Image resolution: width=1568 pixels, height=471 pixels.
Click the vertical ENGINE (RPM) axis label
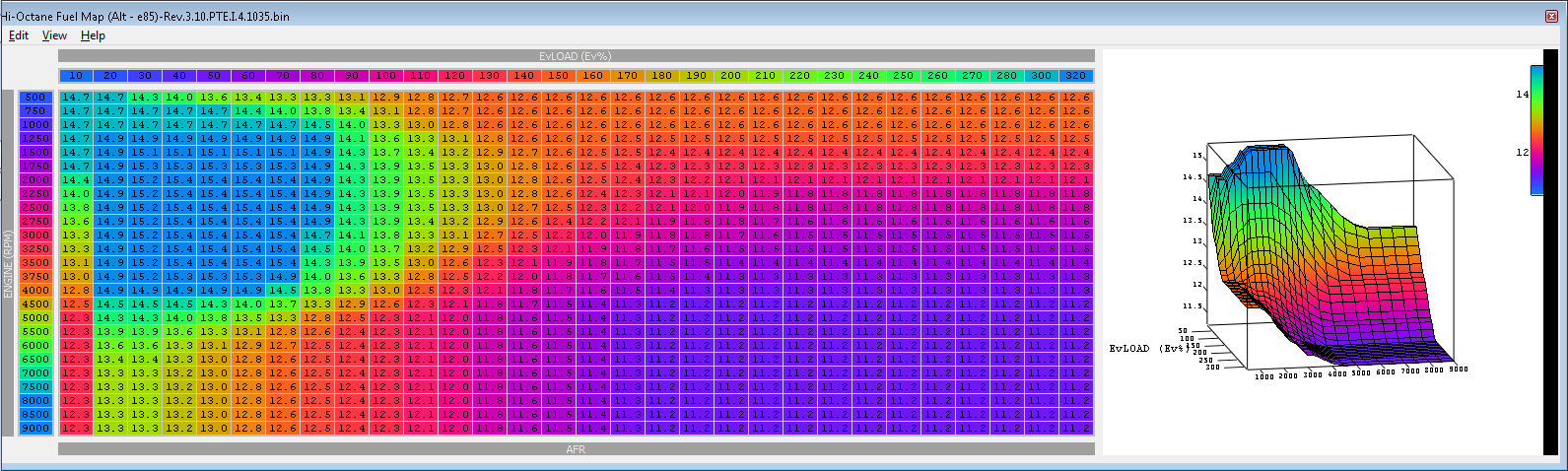[x=8, y=263]
